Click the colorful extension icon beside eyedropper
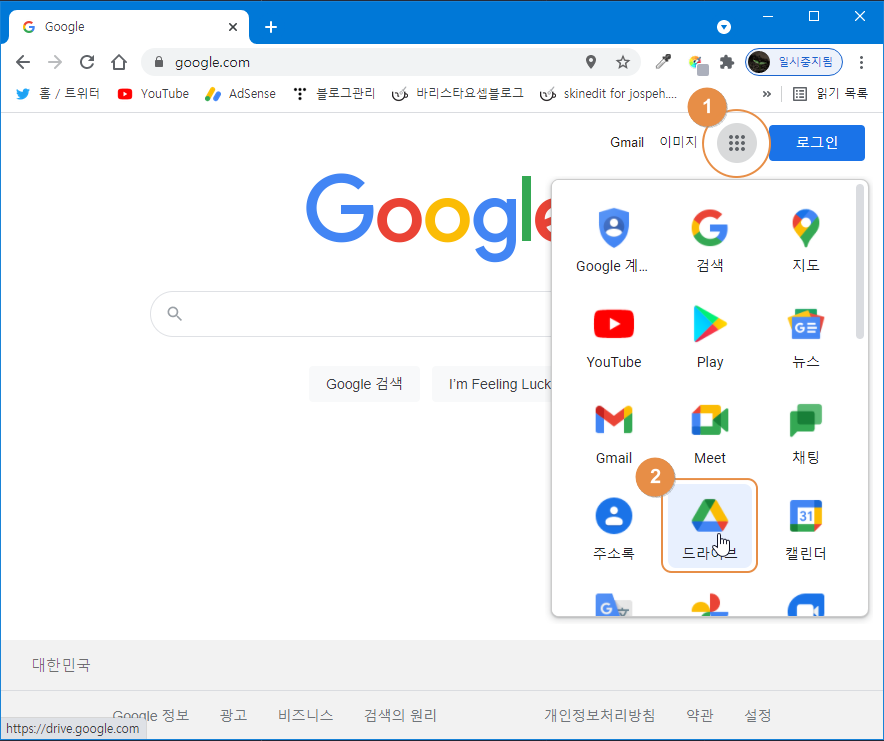Screen dimensions: 884x741 [697, 64]
